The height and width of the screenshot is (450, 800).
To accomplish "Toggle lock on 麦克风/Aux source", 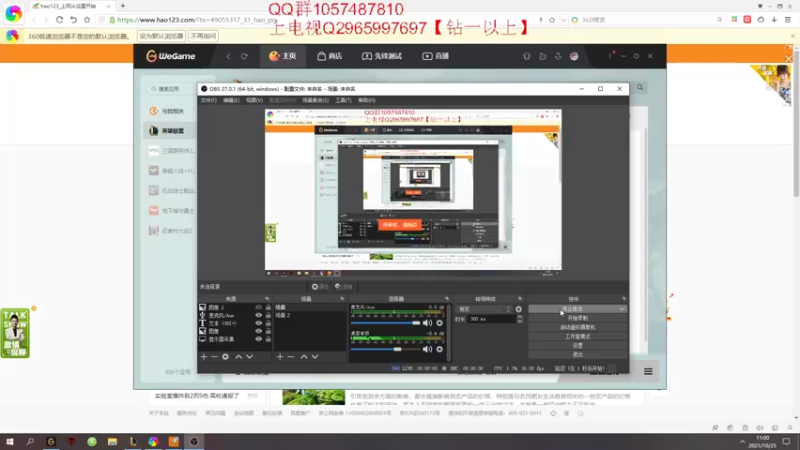I will (x=268, y=315).
